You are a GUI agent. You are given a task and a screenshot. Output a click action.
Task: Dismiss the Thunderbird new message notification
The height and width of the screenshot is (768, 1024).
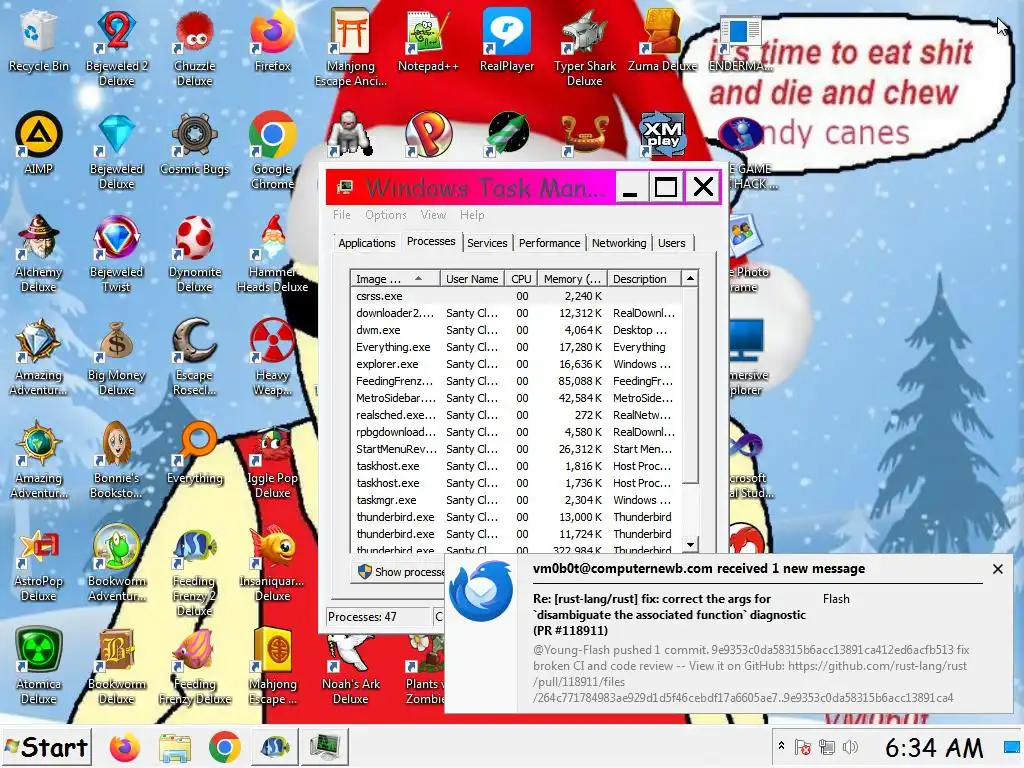[x=997, y=569]
